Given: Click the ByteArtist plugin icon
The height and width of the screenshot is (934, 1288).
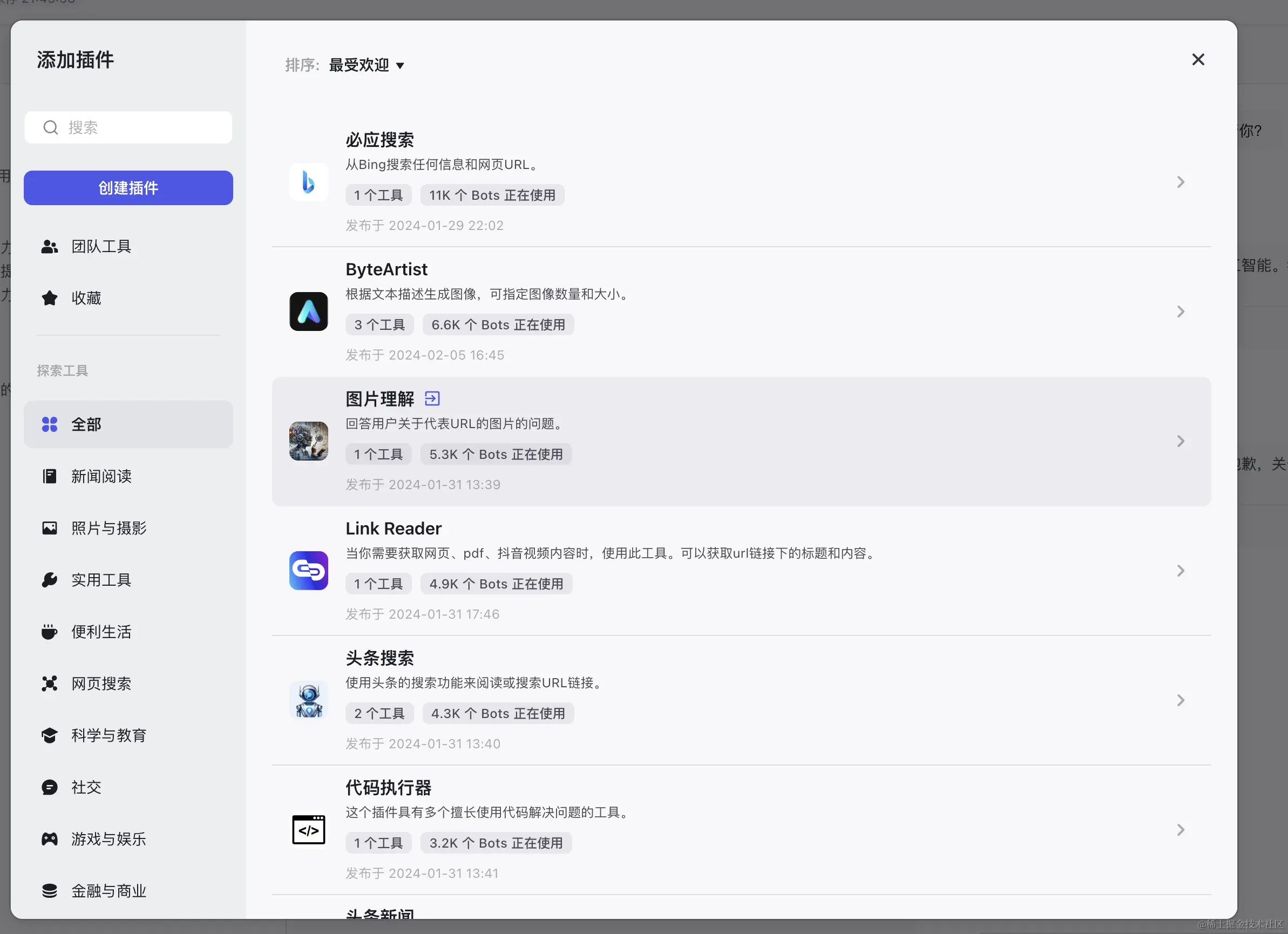Looking at the screenshot, I should [308, 312].
